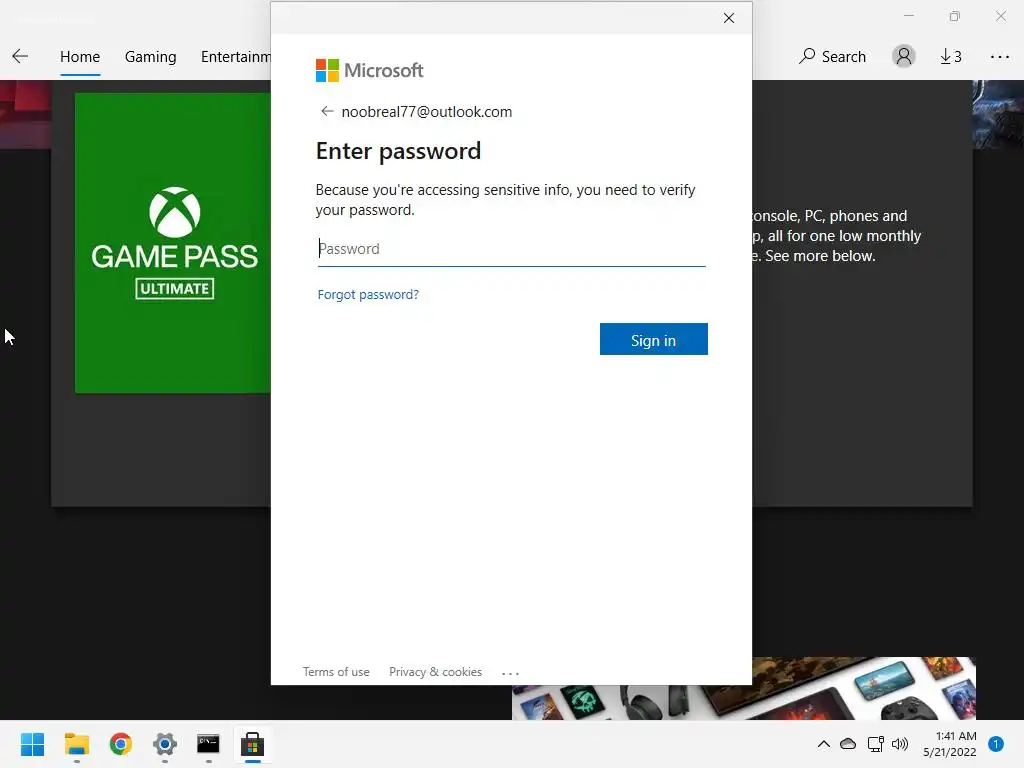Open Settings gear from taskbar
Screen dimensions: 1024x768
click(165, 744)
